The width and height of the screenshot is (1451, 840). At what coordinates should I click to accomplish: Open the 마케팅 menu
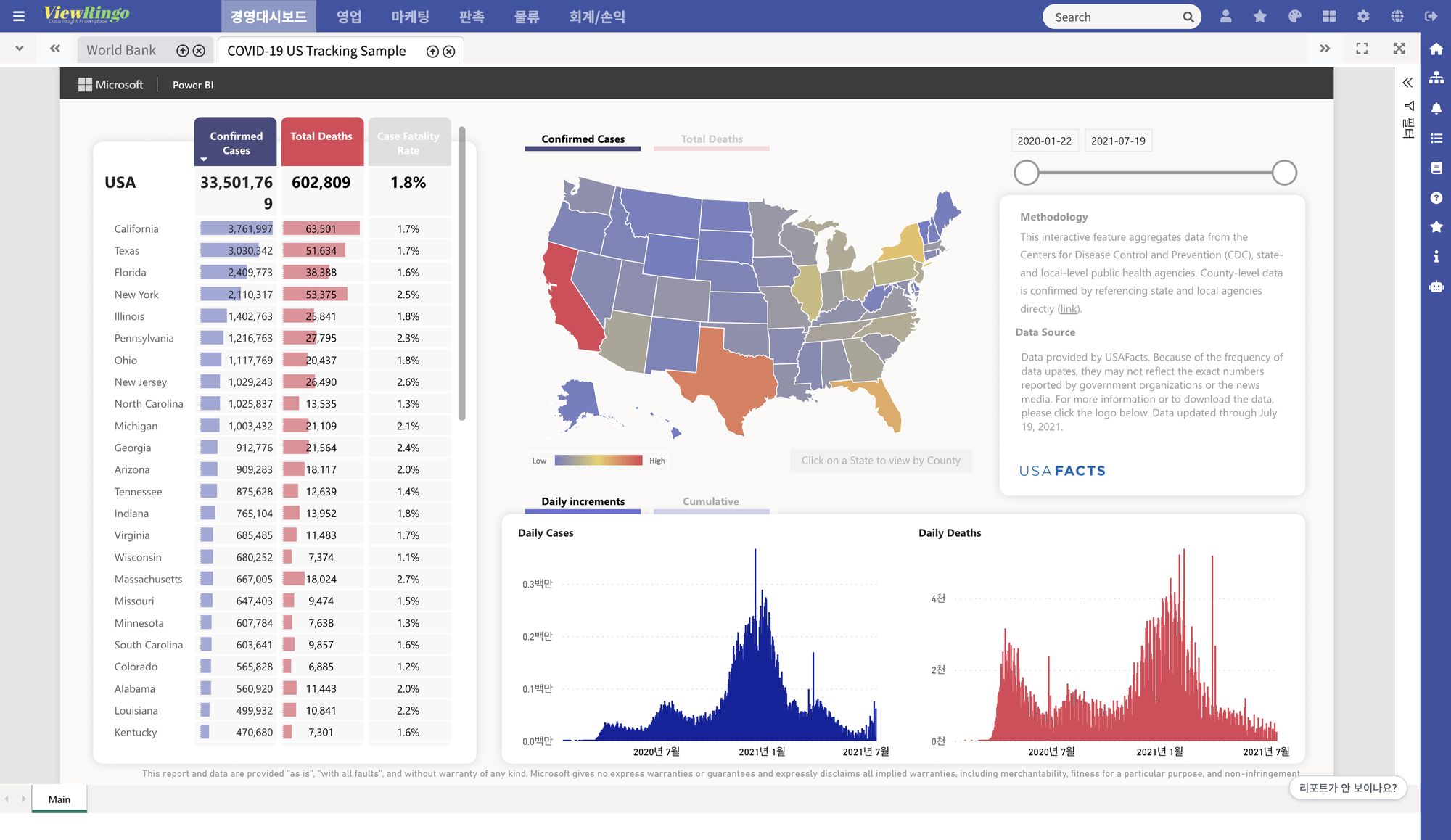click(410, 16)
